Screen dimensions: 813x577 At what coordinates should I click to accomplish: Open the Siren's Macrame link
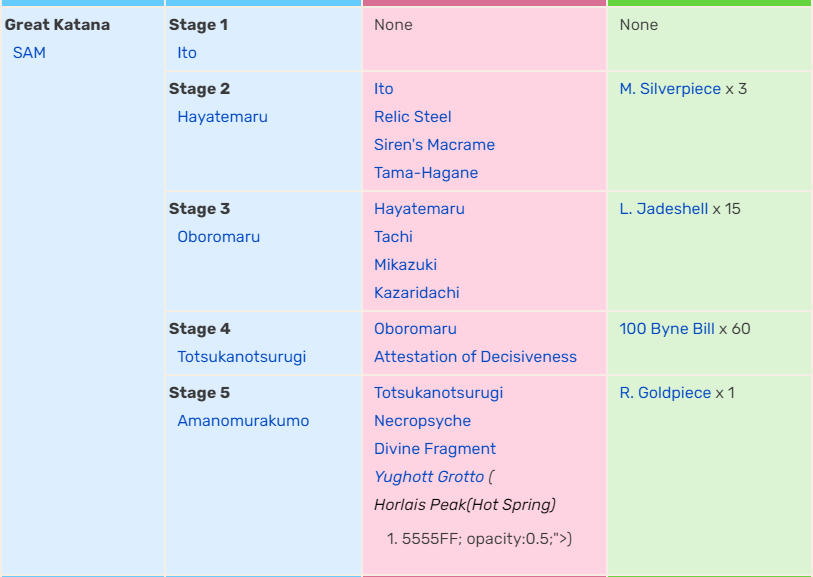(434, 145)
